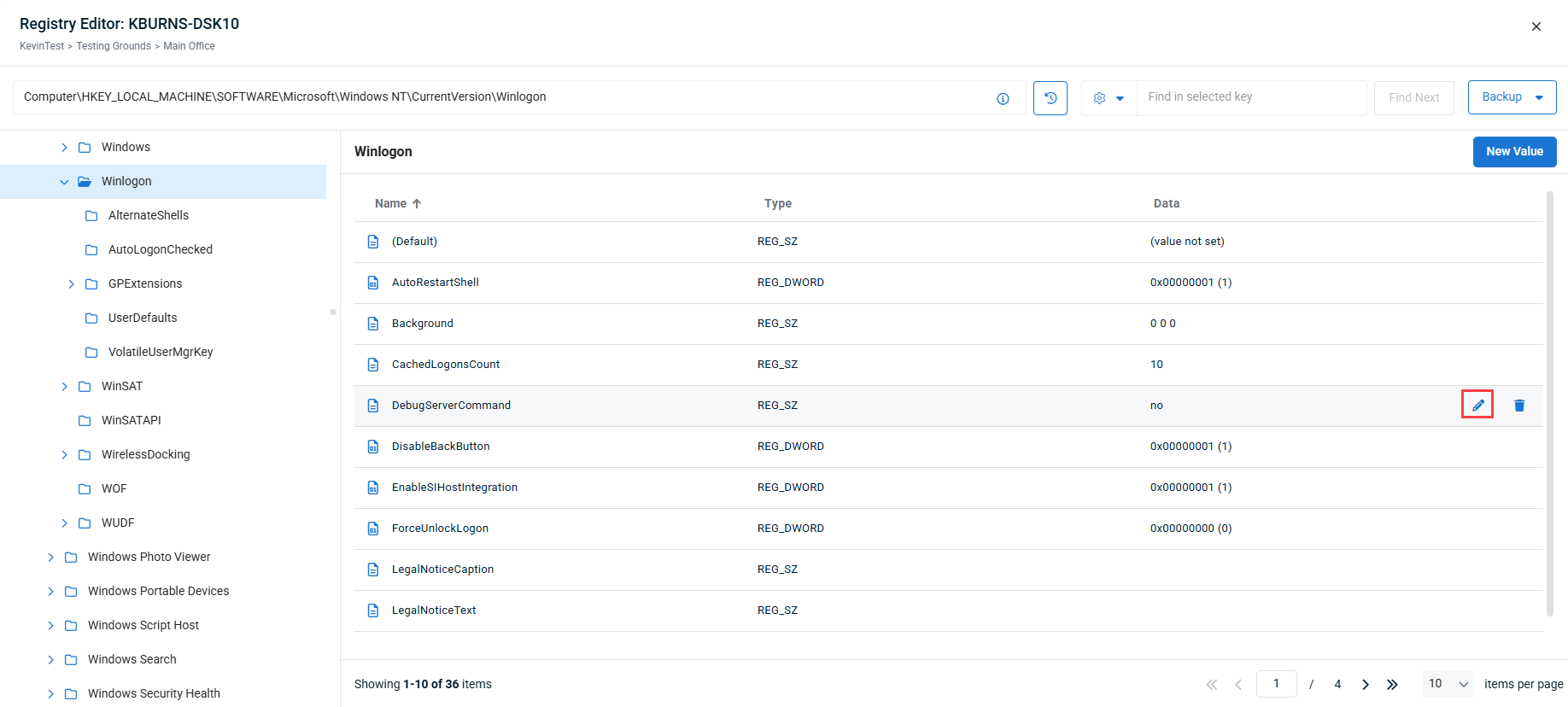
Task: Expand the GPExtensions folder
Action: point(71,284)
